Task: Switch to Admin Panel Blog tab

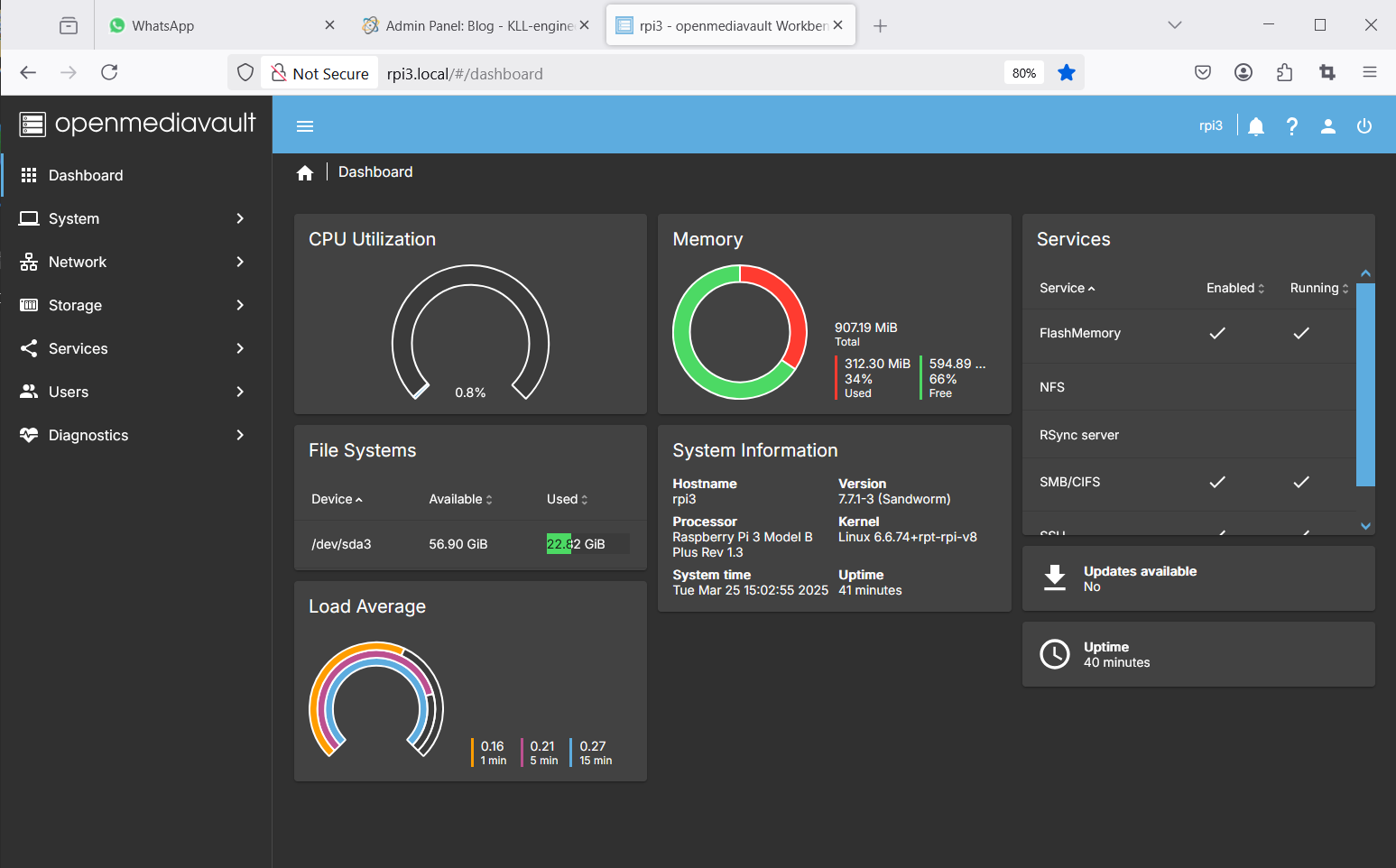Action: [476, 25]
